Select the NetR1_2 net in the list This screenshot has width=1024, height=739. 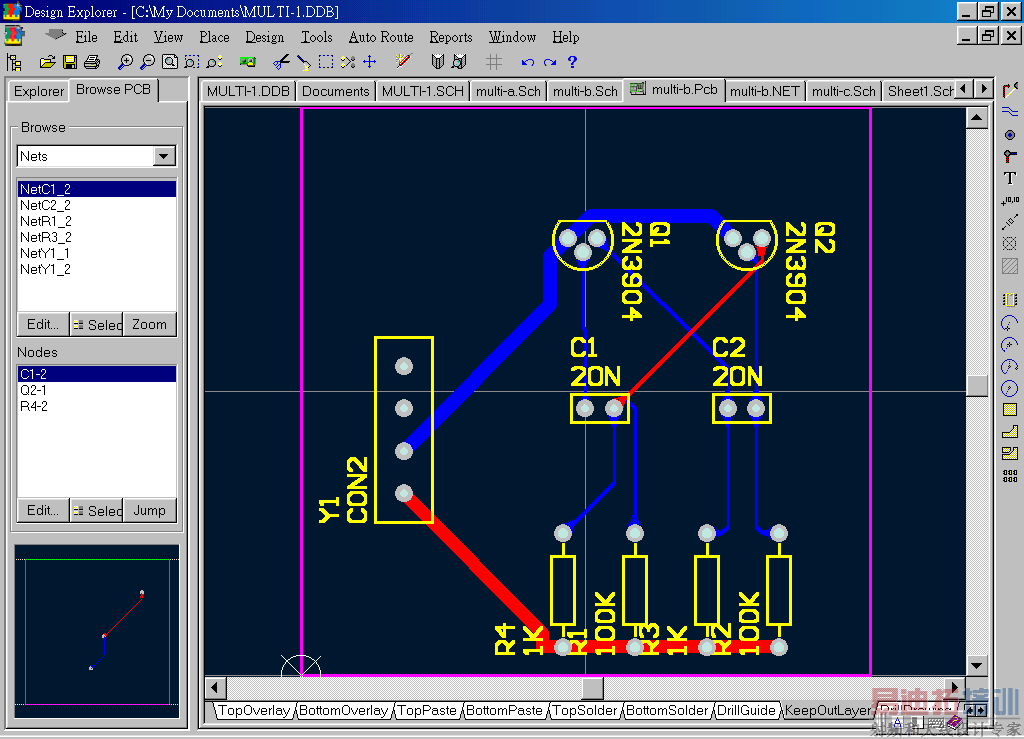click(44, 221)
